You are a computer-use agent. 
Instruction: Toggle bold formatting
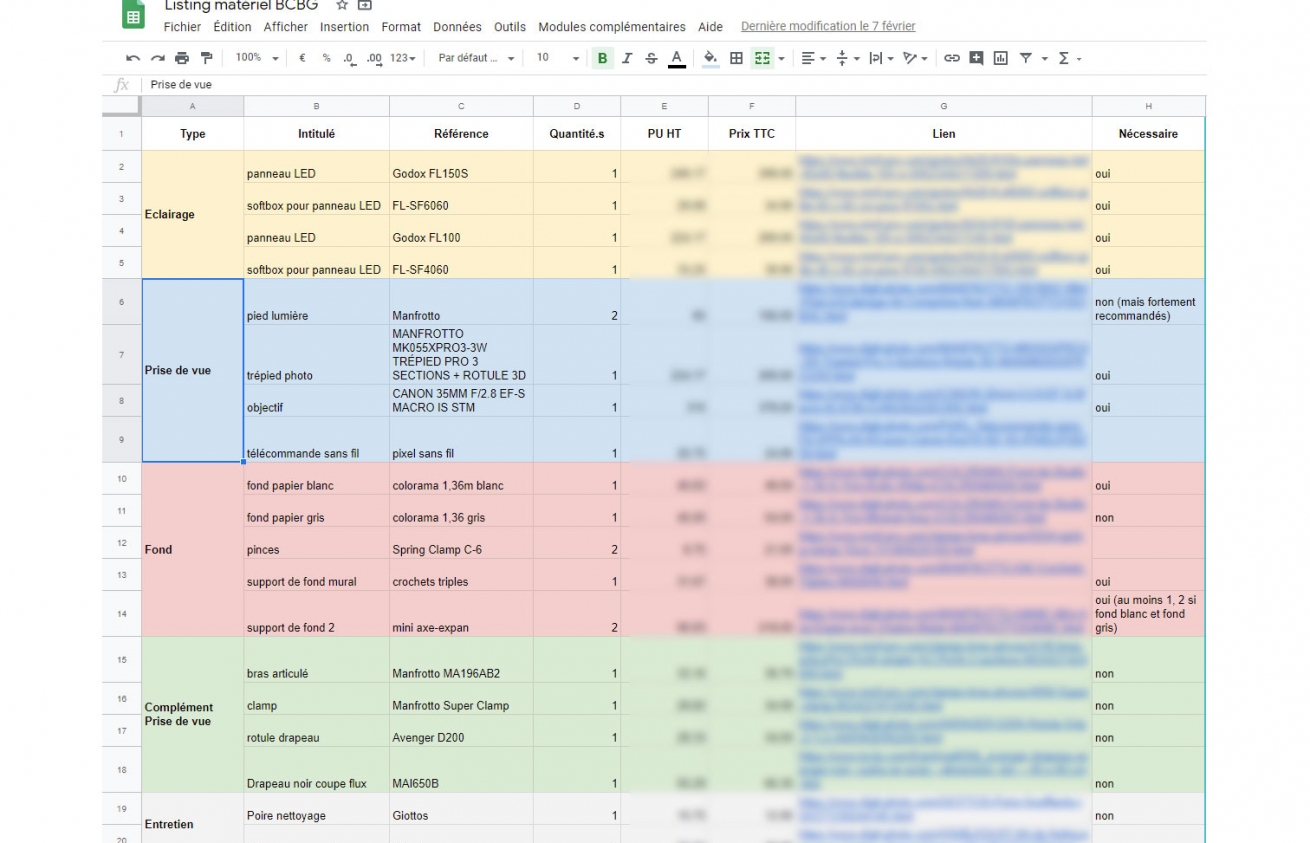pyautogui.click(x=602, y=58)
